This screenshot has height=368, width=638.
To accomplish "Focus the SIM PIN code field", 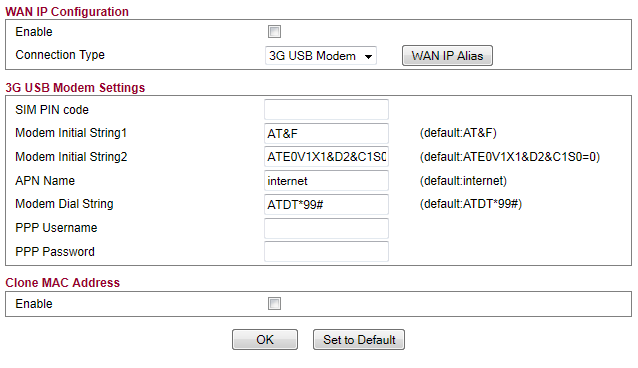I will click(326, 110).
